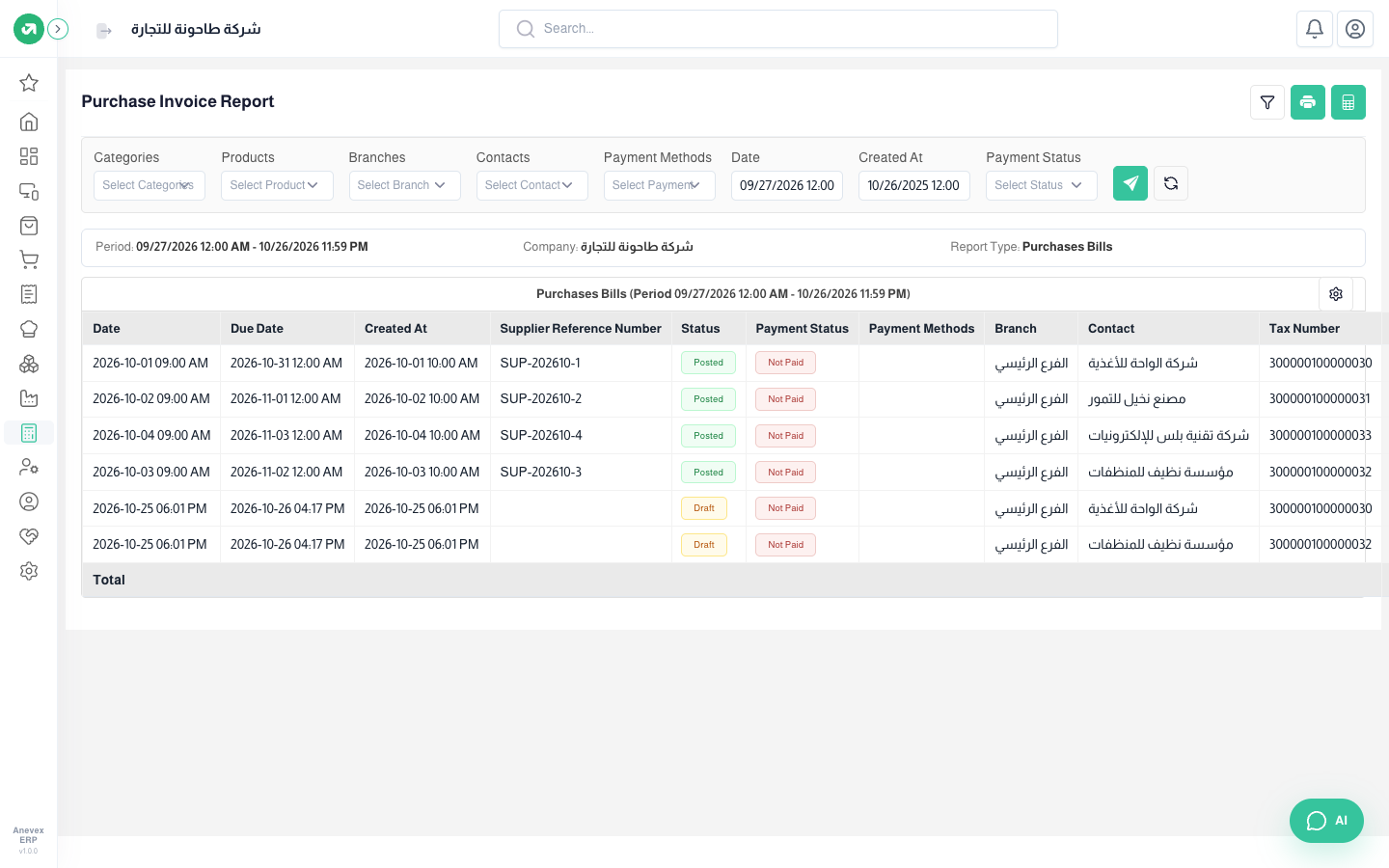The image size is (1389, 868).
Task: Go to the home icon in sidebar
Action: tap(29, 122)
